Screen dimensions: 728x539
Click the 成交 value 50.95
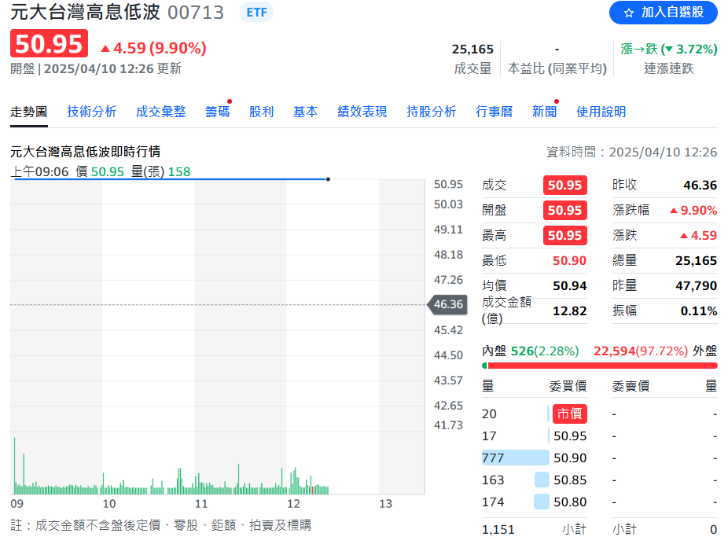[565, 185]
